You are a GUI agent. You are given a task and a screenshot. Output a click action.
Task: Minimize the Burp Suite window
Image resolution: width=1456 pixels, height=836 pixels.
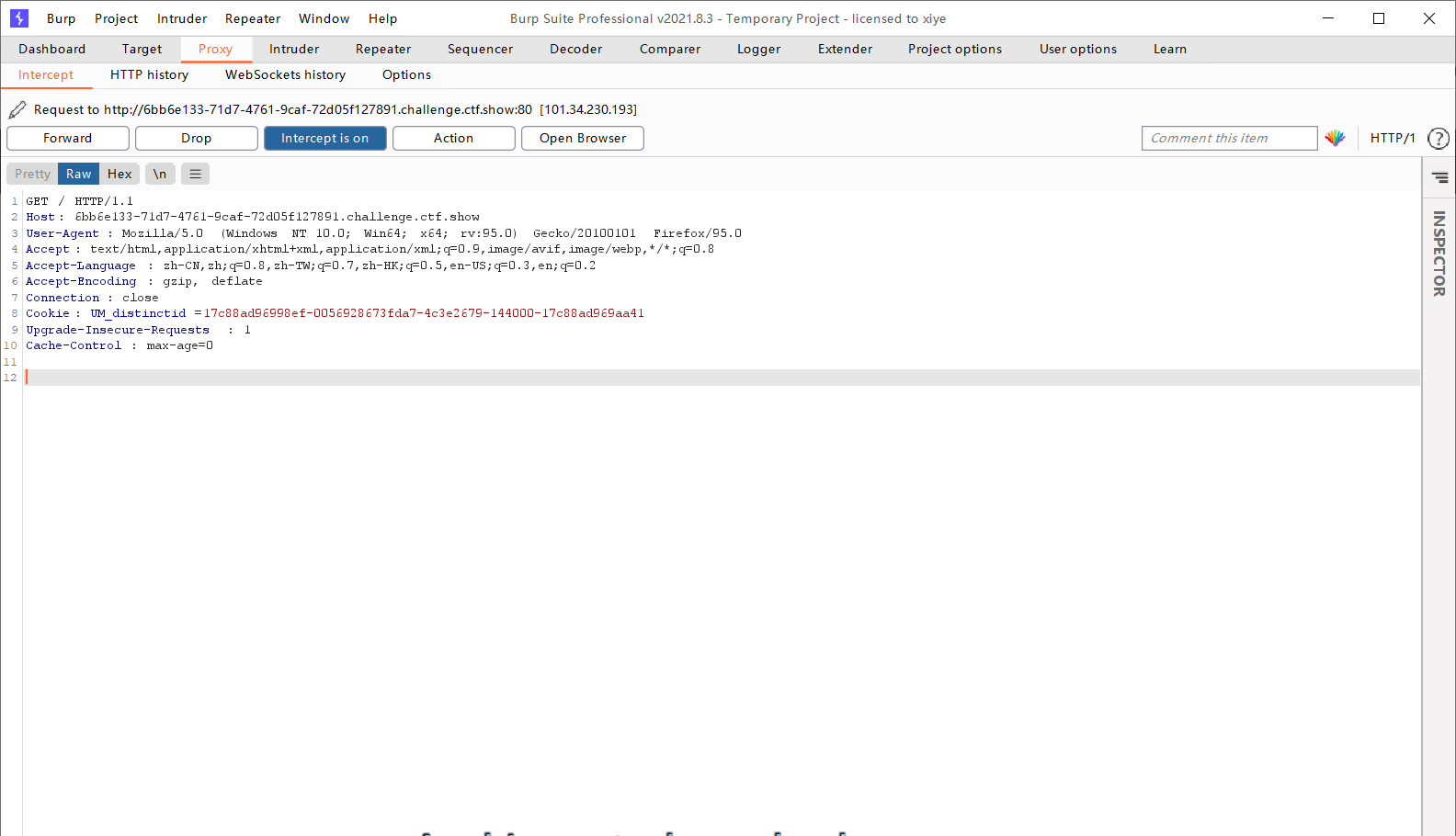click(x=1328, y=18)
